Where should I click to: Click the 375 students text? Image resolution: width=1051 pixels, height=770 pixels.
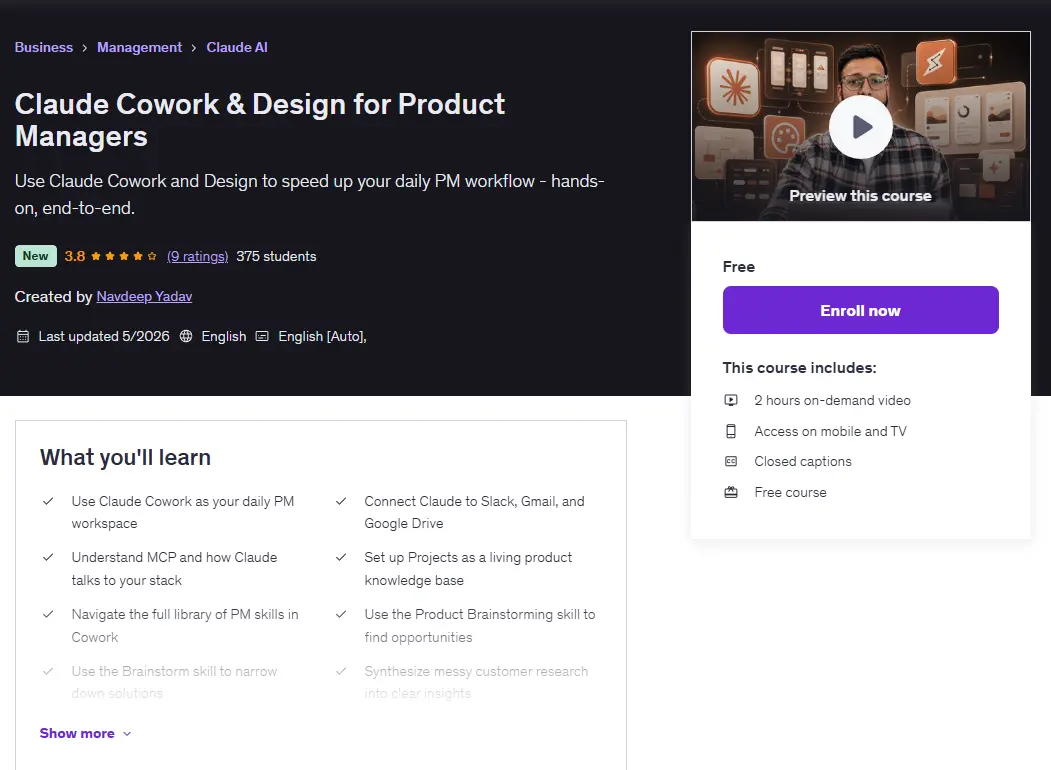click(276, 257)
